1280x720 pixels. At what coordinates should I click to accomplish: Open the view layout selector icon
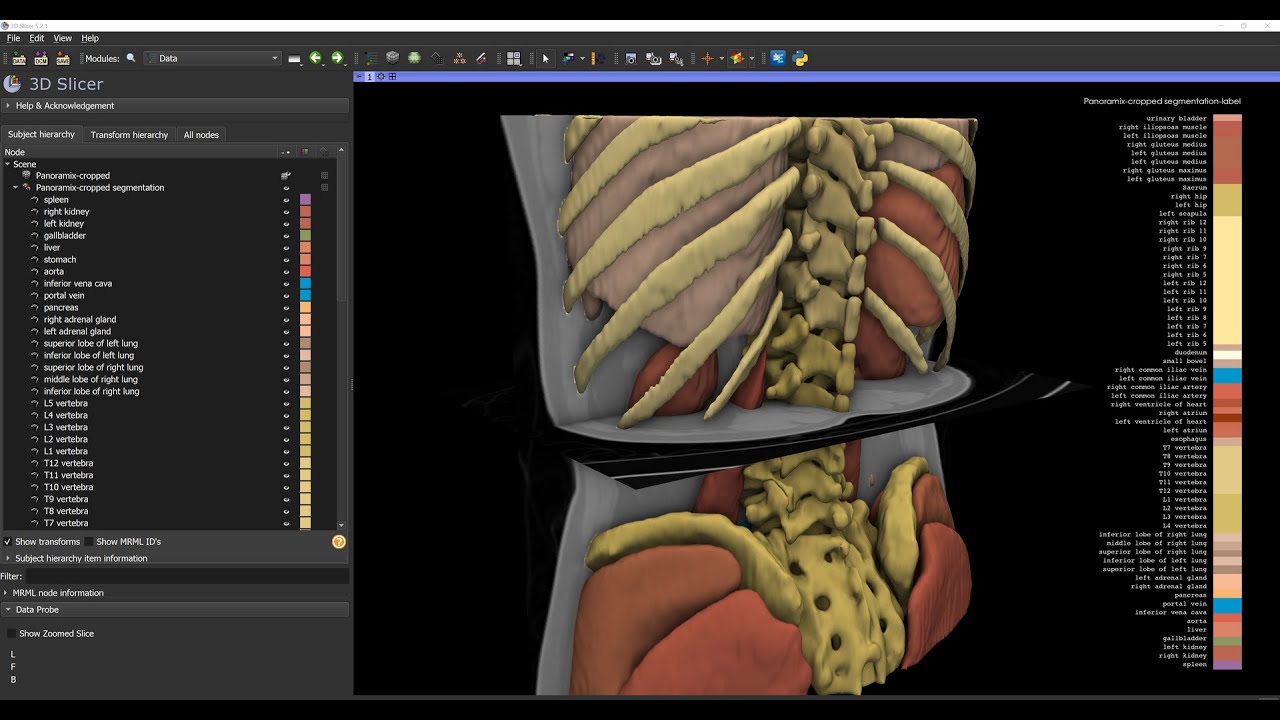click(x=514, y=58)
